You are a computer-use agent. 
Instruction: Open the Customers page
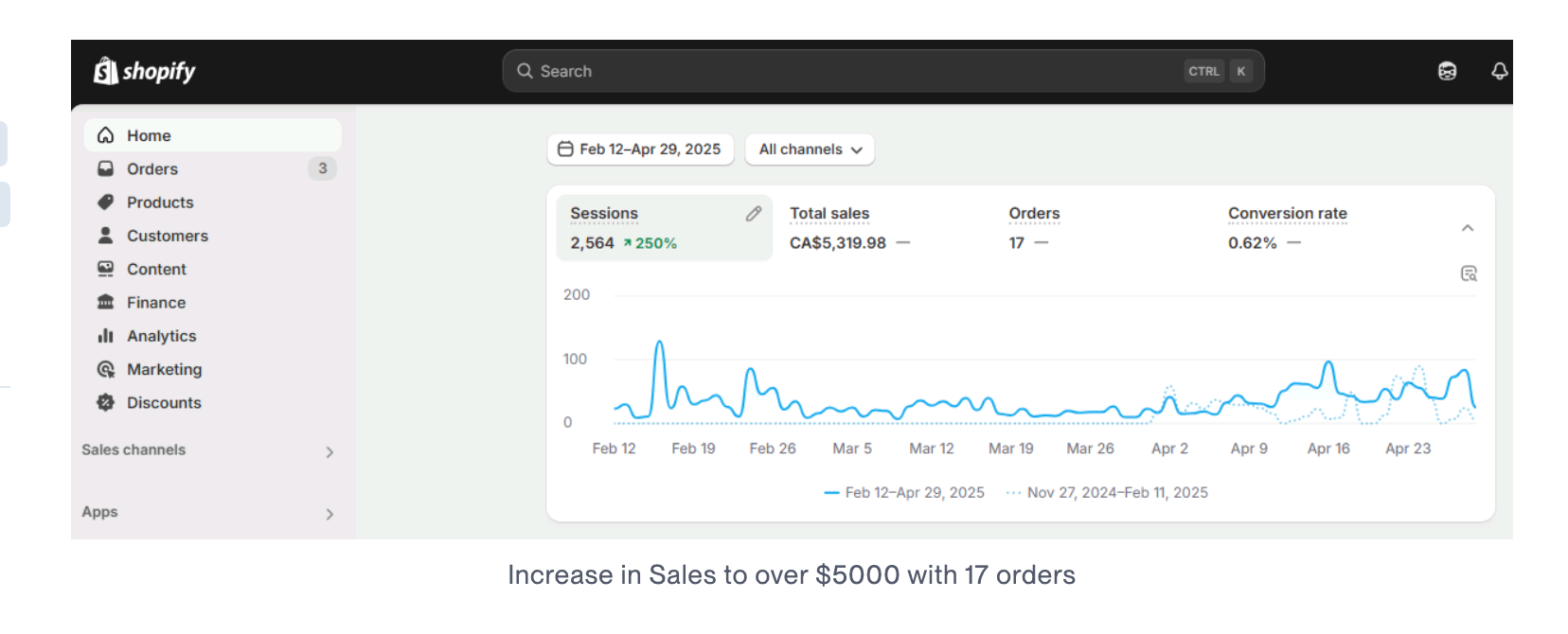213,236
